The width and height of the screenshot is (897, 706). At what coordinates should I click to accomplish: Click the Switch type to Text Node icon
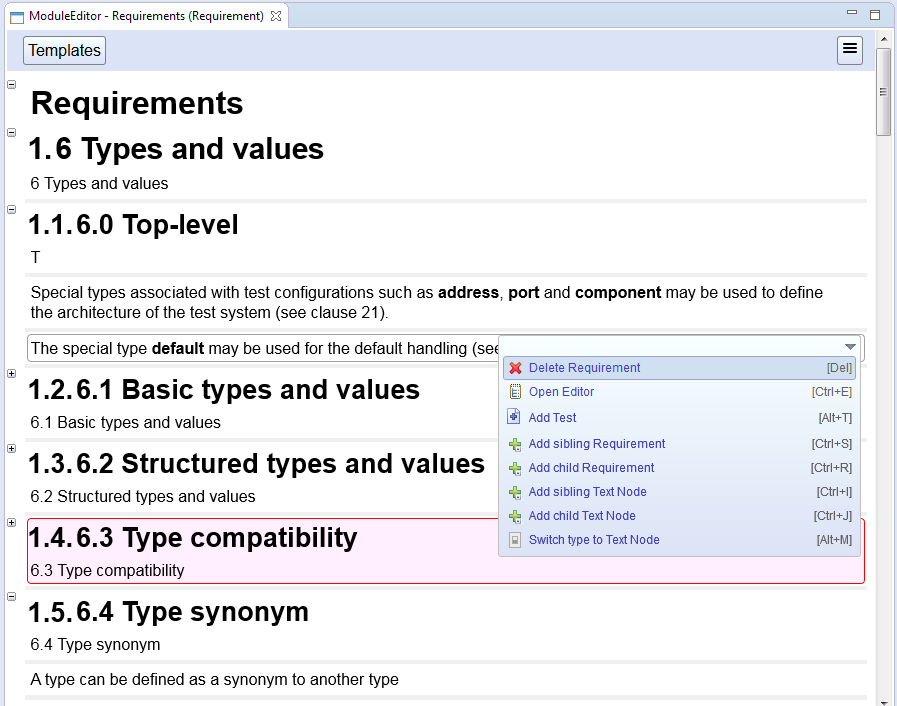(x=515, y=540)
